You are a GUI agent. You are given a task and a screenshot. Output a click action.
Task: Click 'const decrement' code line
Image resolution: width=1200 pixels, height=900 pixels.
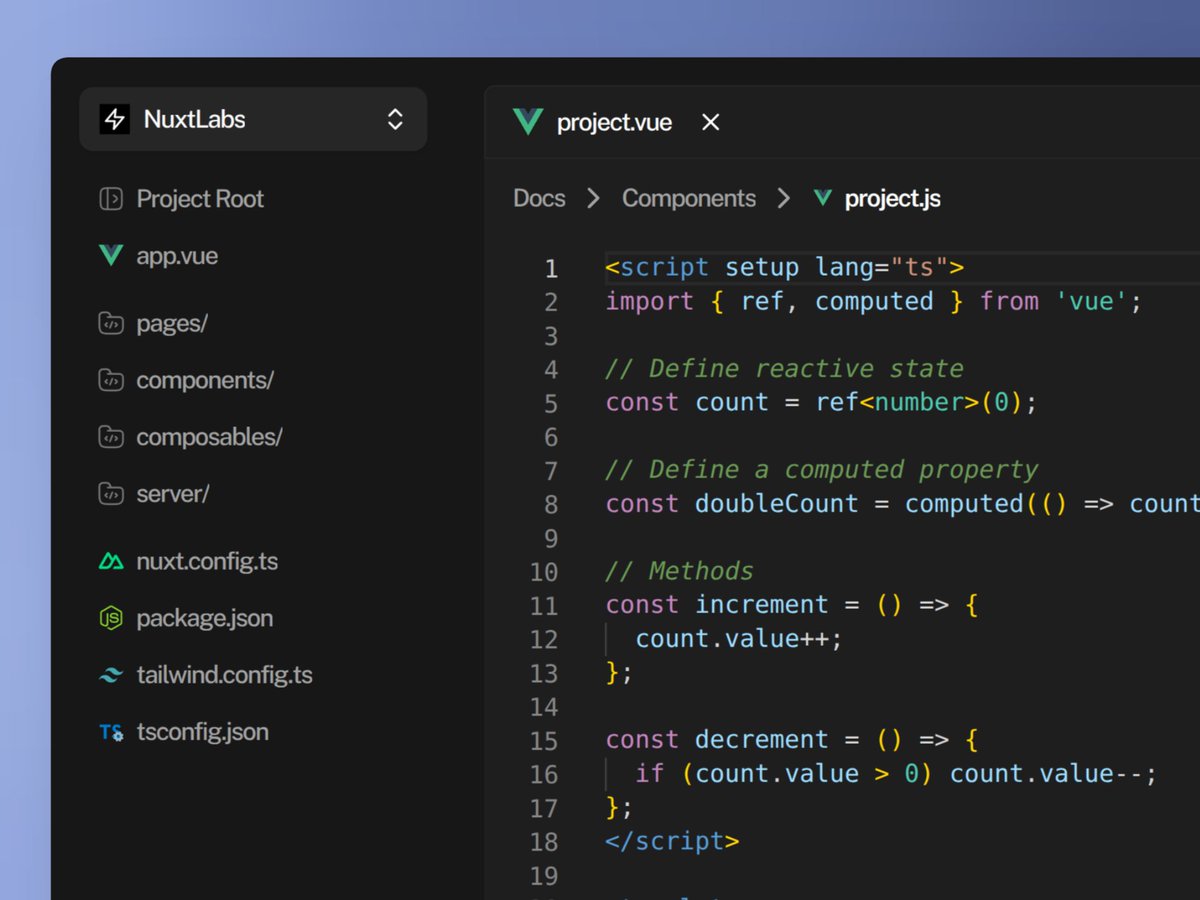[791, 739]
